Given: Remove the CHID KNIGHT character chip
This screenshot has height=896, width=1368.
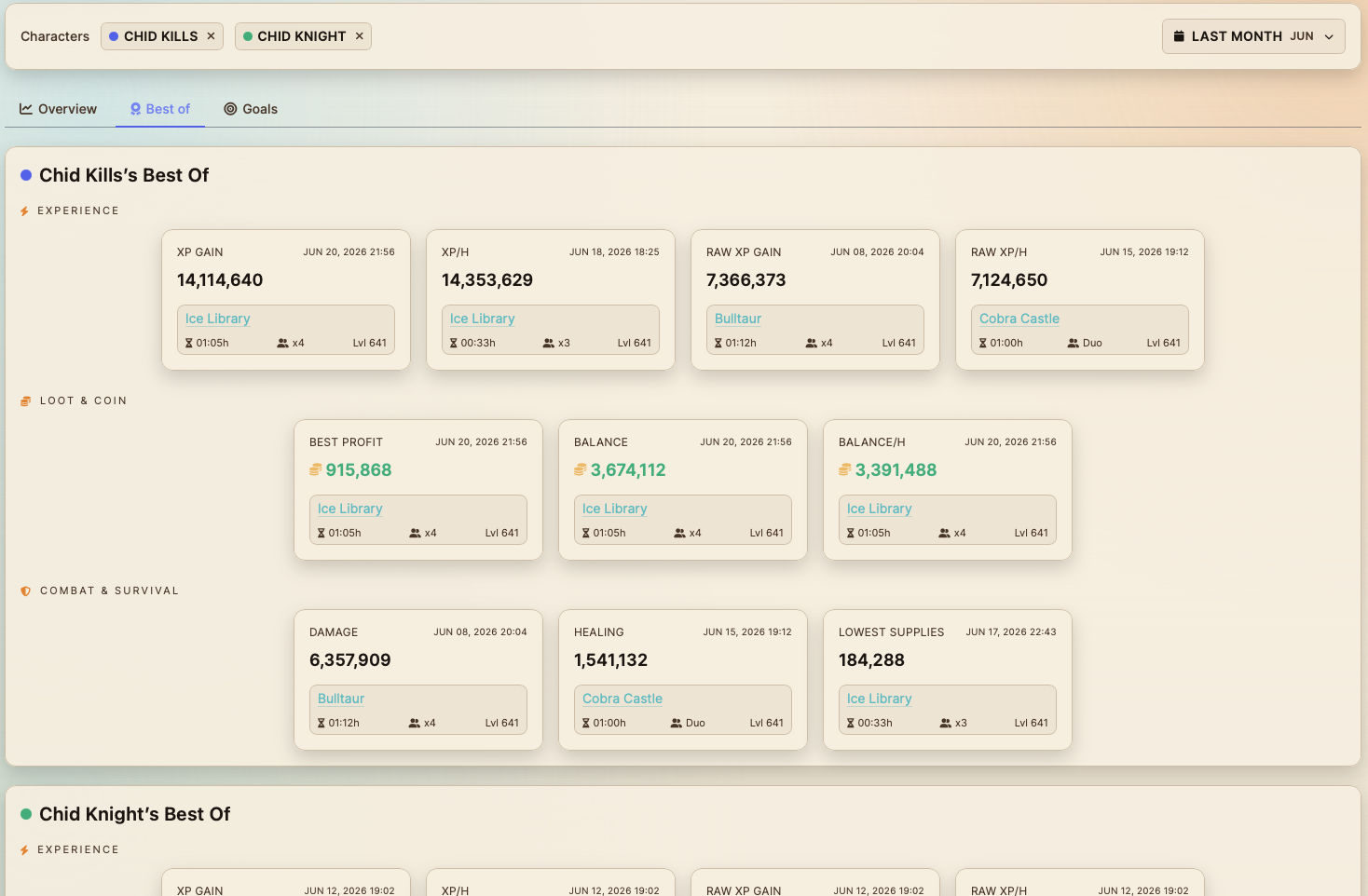Looking at the screenshot, I should pyautogui.click(x=359, y=36).
